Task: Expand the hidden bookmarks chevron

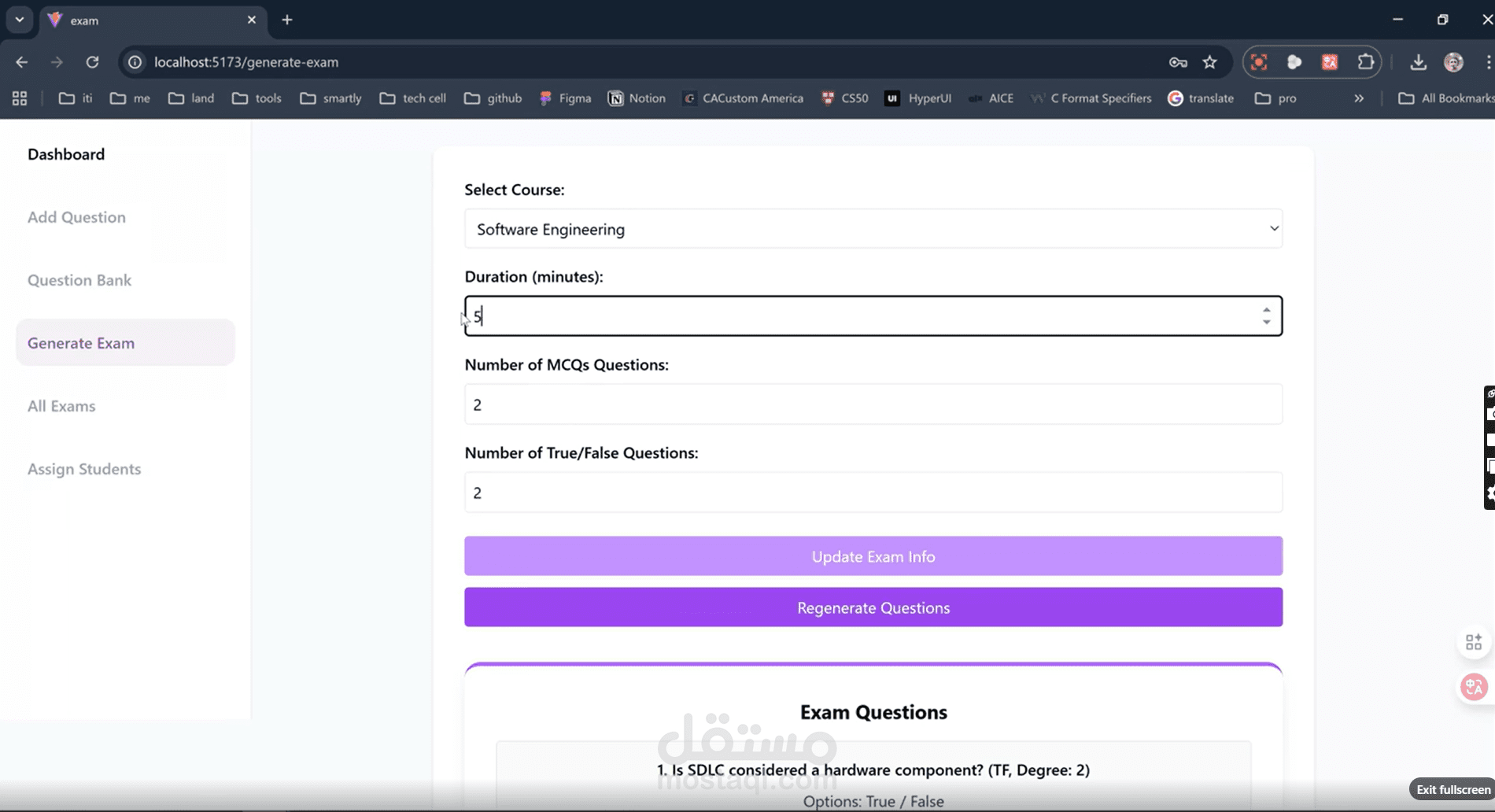Action: point(1359,98)
